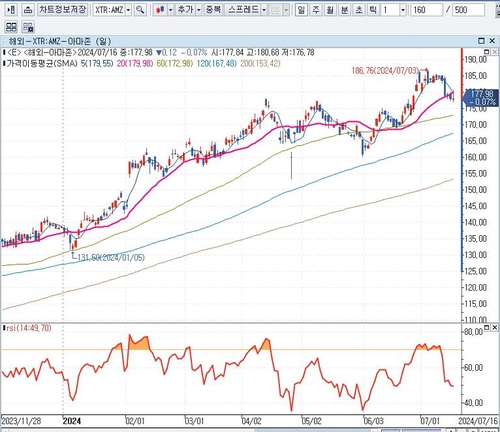Click the 120(167.48) moving average value

click(217, 63)
